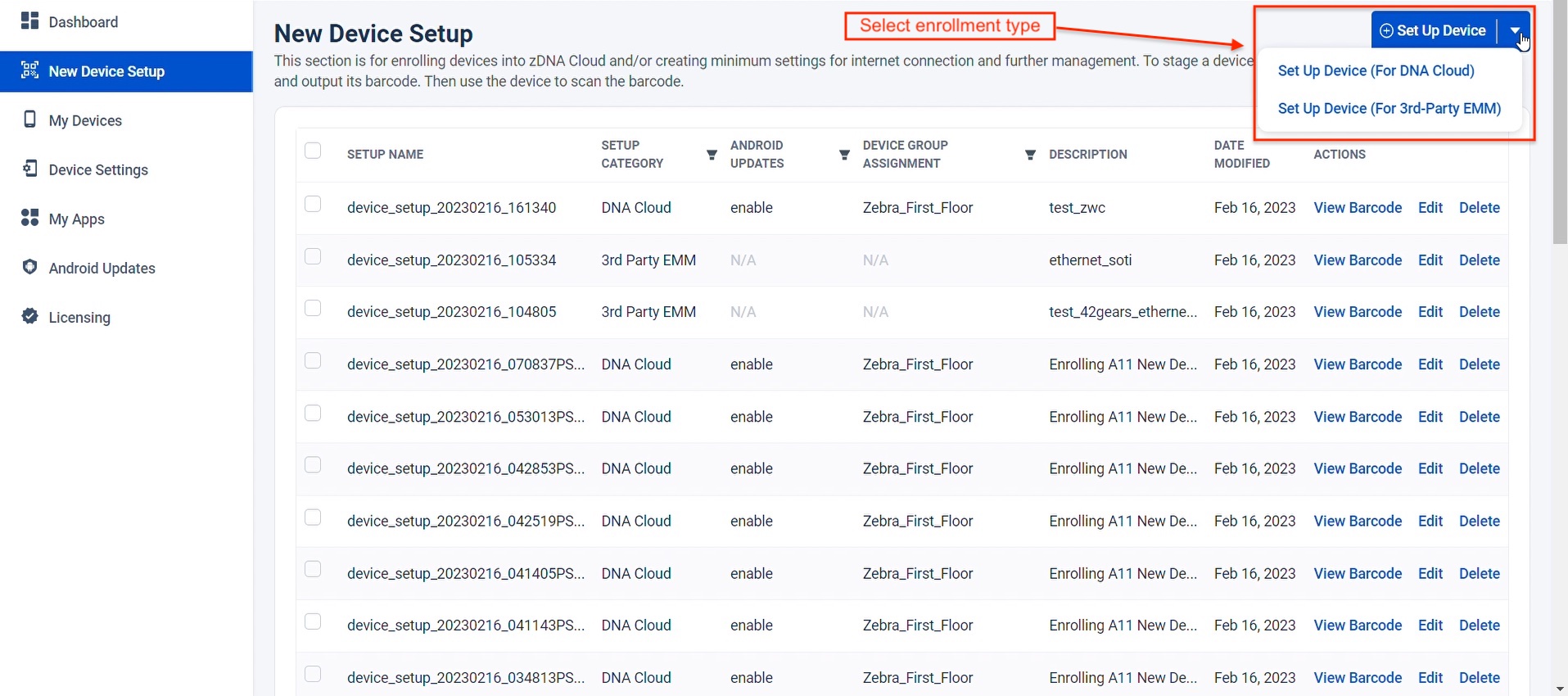The height and width of the screenshot is (696, 1568).
Task: Click the New Device Setup barcode icon
Action: [x=29, y=70]
